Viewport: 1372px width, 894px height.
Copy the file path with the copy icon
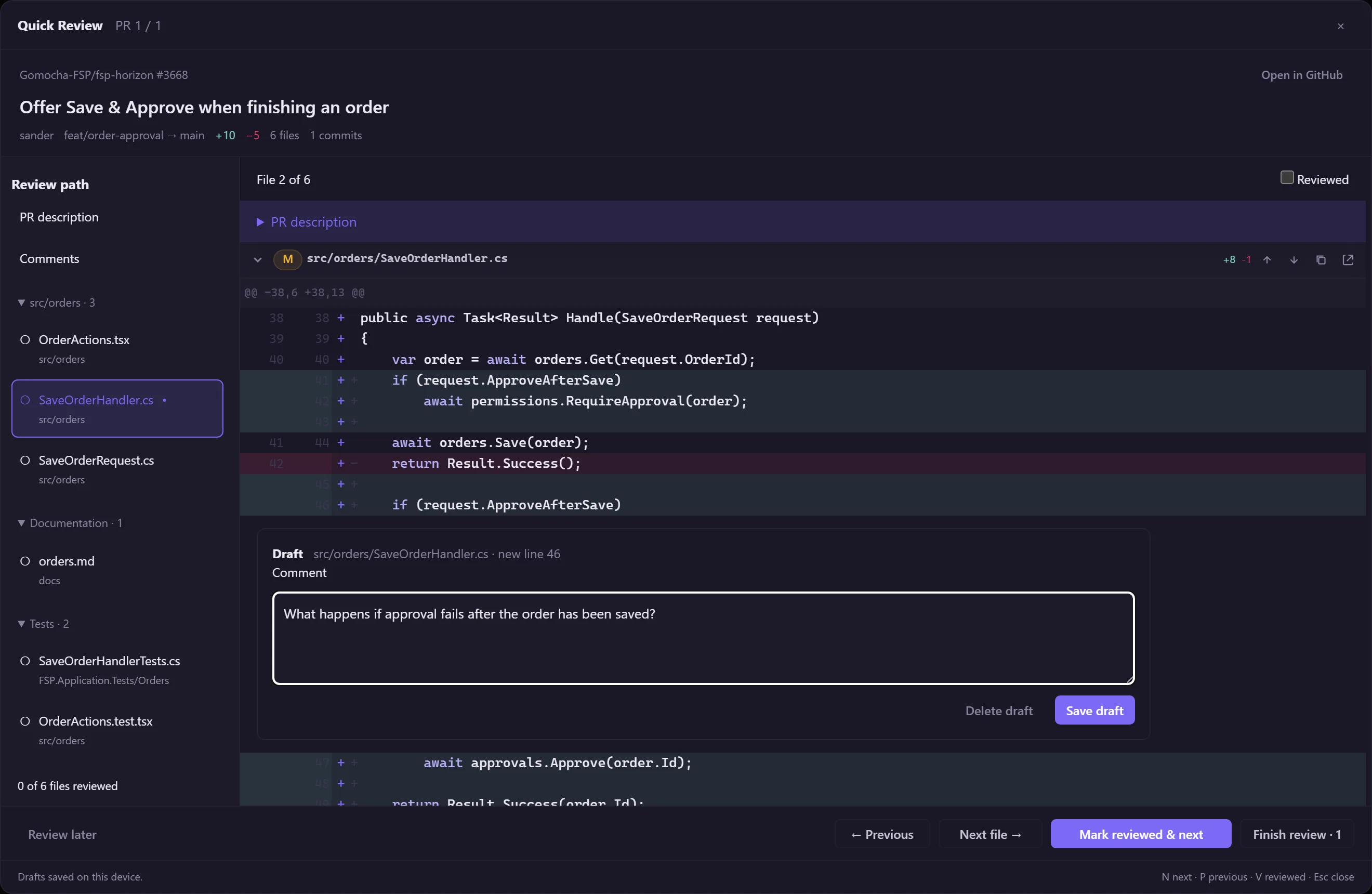[1321, 259]
